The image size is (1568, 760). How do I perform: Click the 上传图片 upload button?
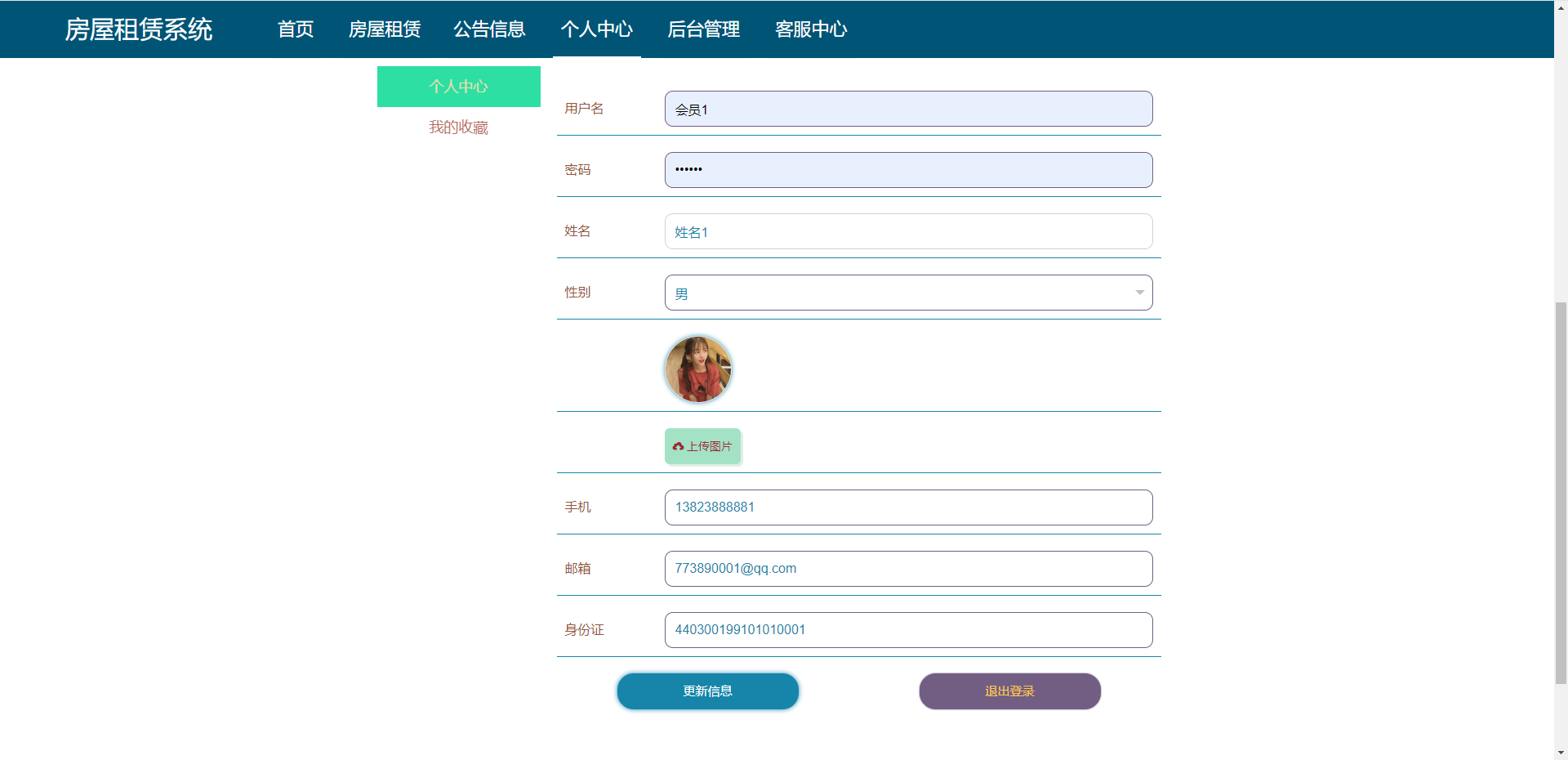703,446
